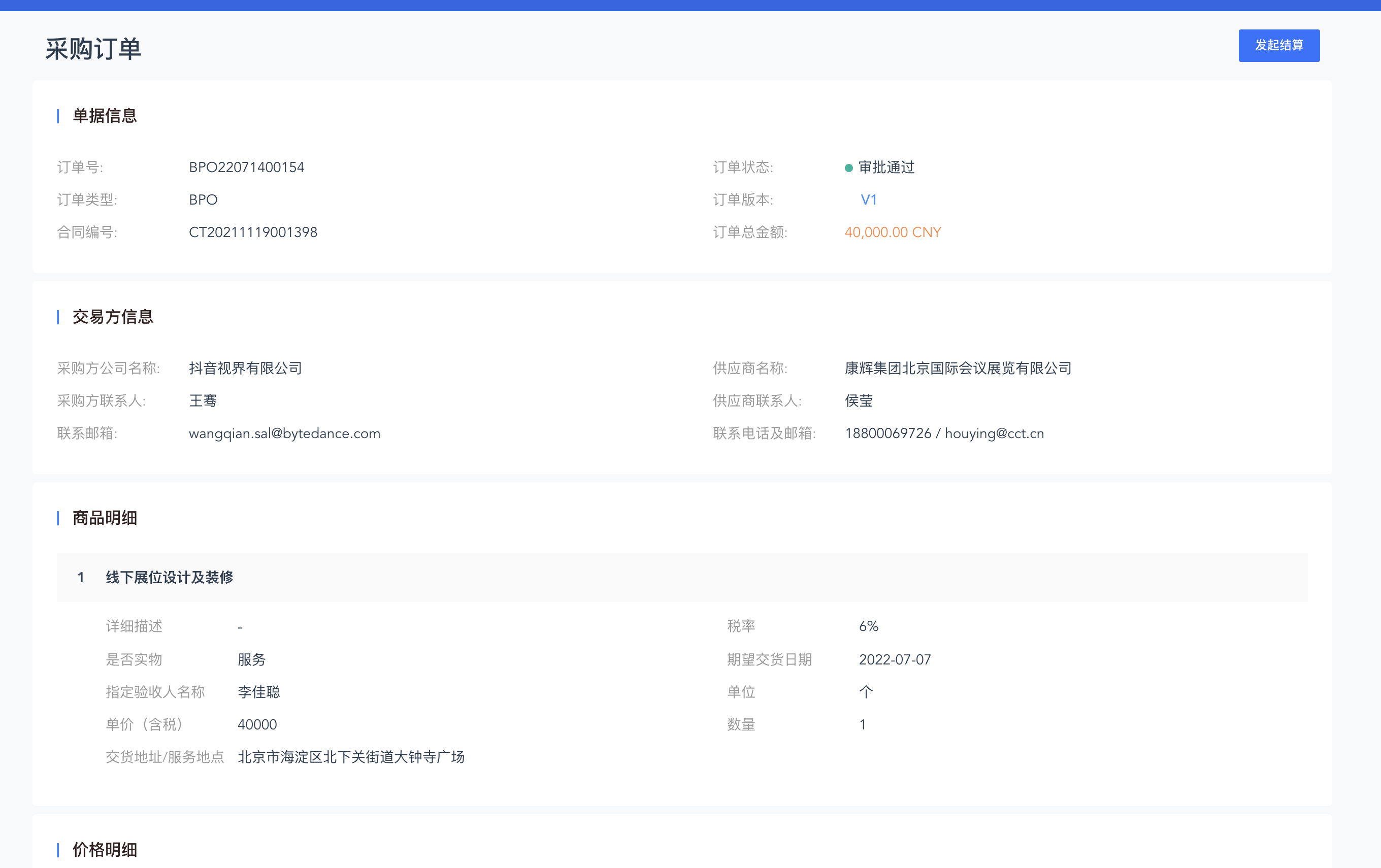Click buyer email wangqian.sal@bytedance.com
The width and height of the screenshot is (1381, 868).
284,433
